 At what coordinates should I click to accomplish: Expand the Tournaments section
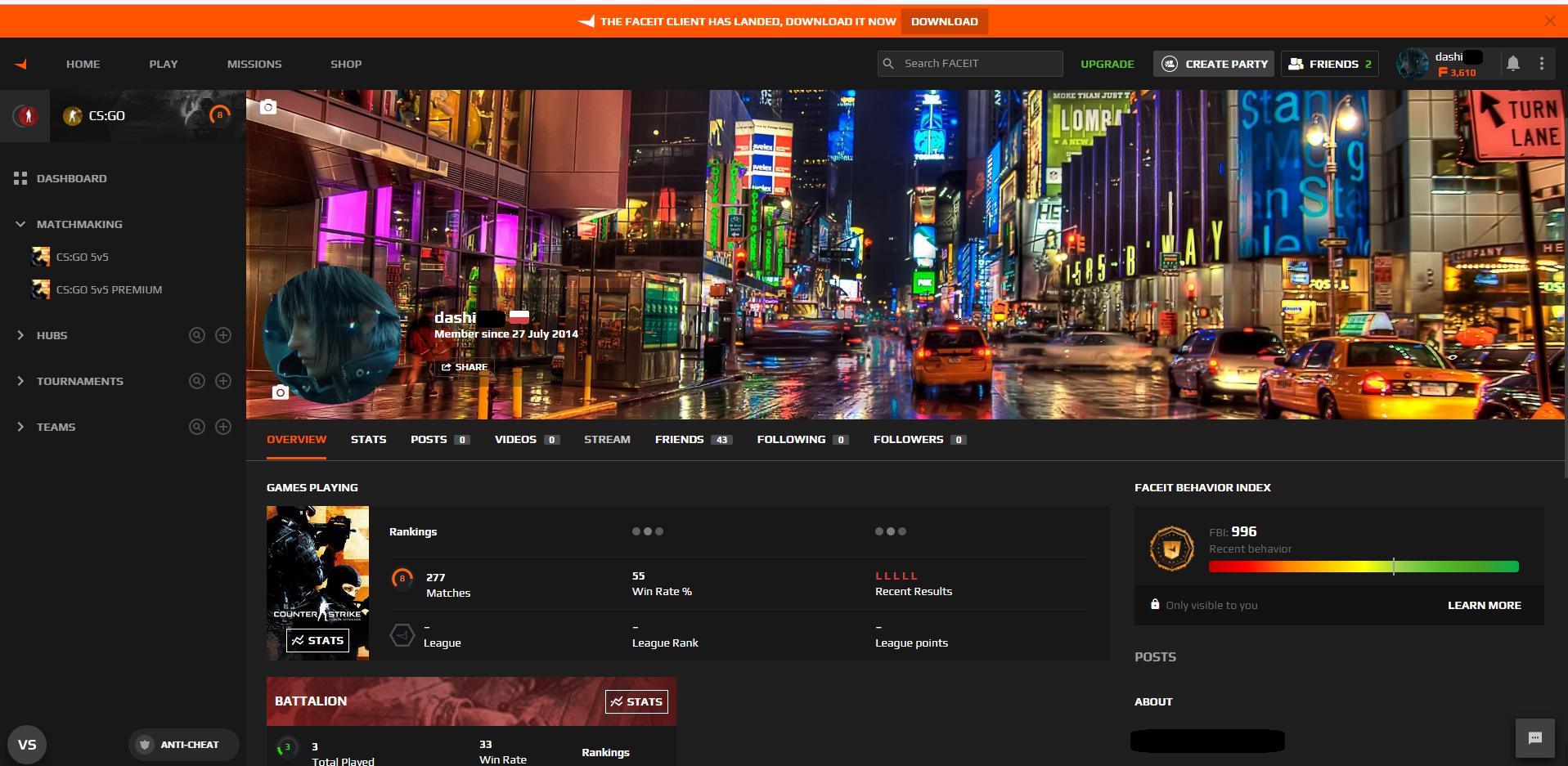click(20, 381)
